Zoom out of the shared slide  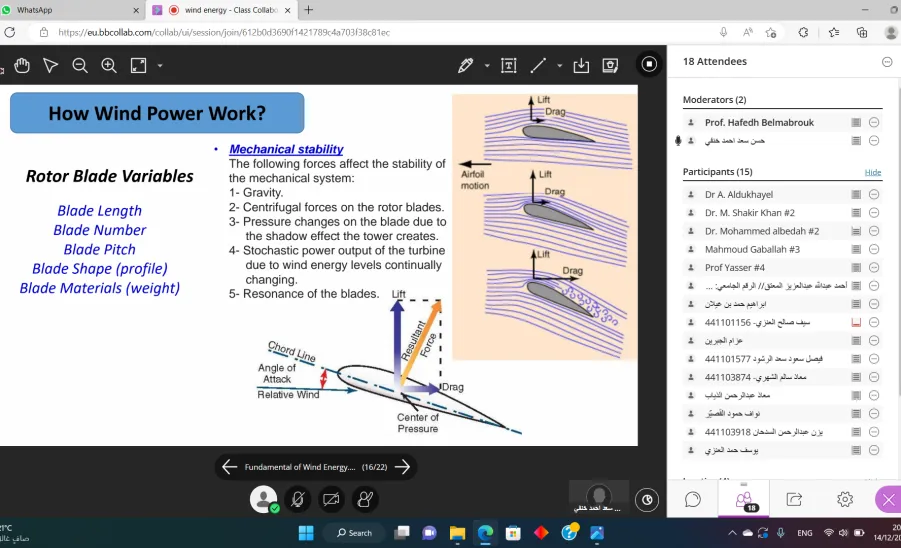tap(80, 65)
